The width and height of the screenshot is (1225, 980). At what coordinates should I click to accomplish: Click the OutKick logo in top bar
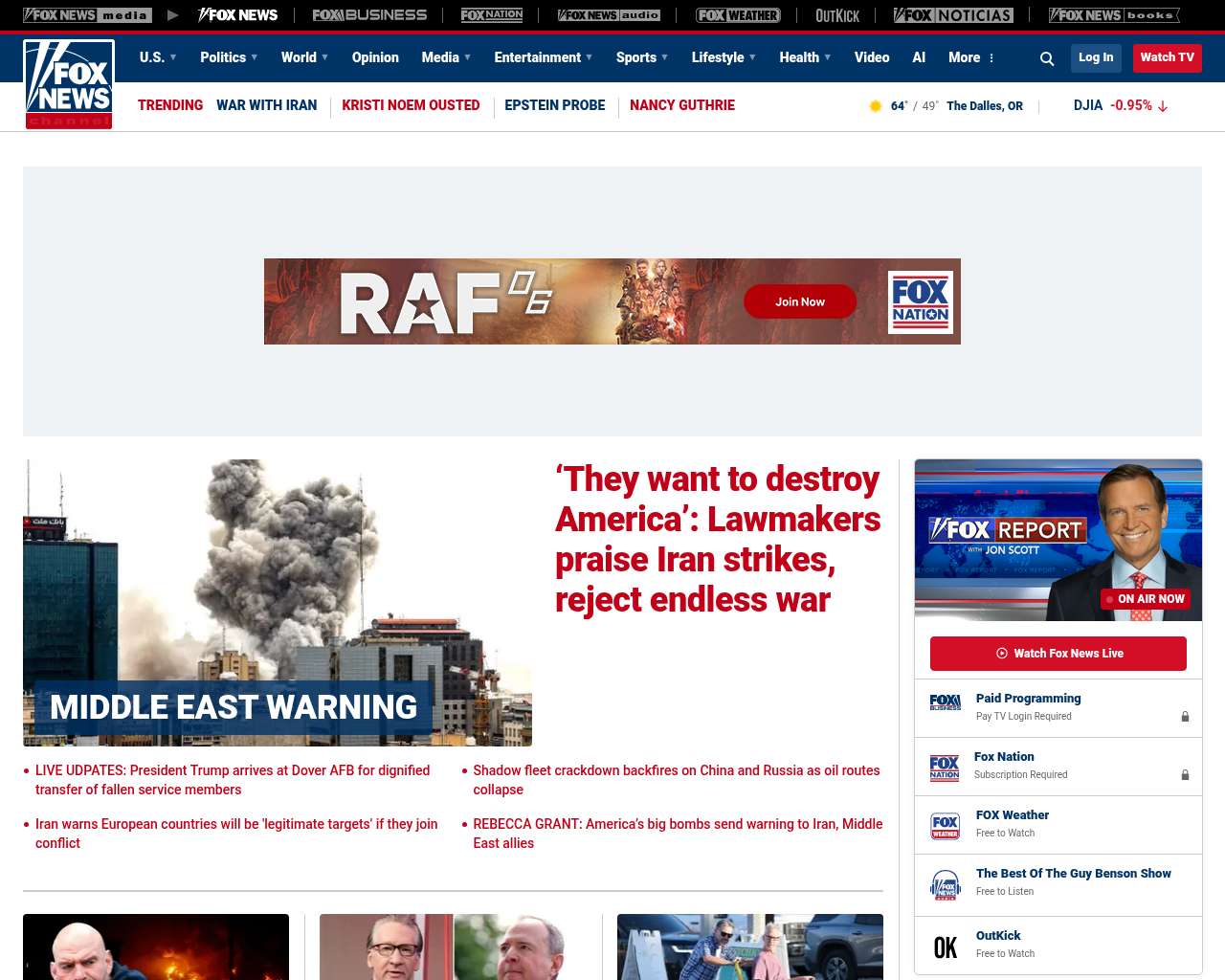[x=837, y=15]
